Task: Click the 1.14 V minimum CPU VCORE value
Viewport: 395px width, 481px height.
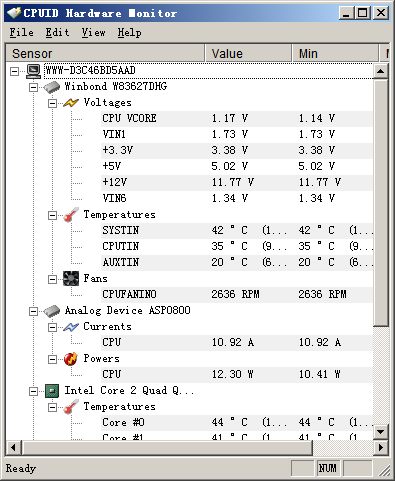Action: (x=317, y=118)
